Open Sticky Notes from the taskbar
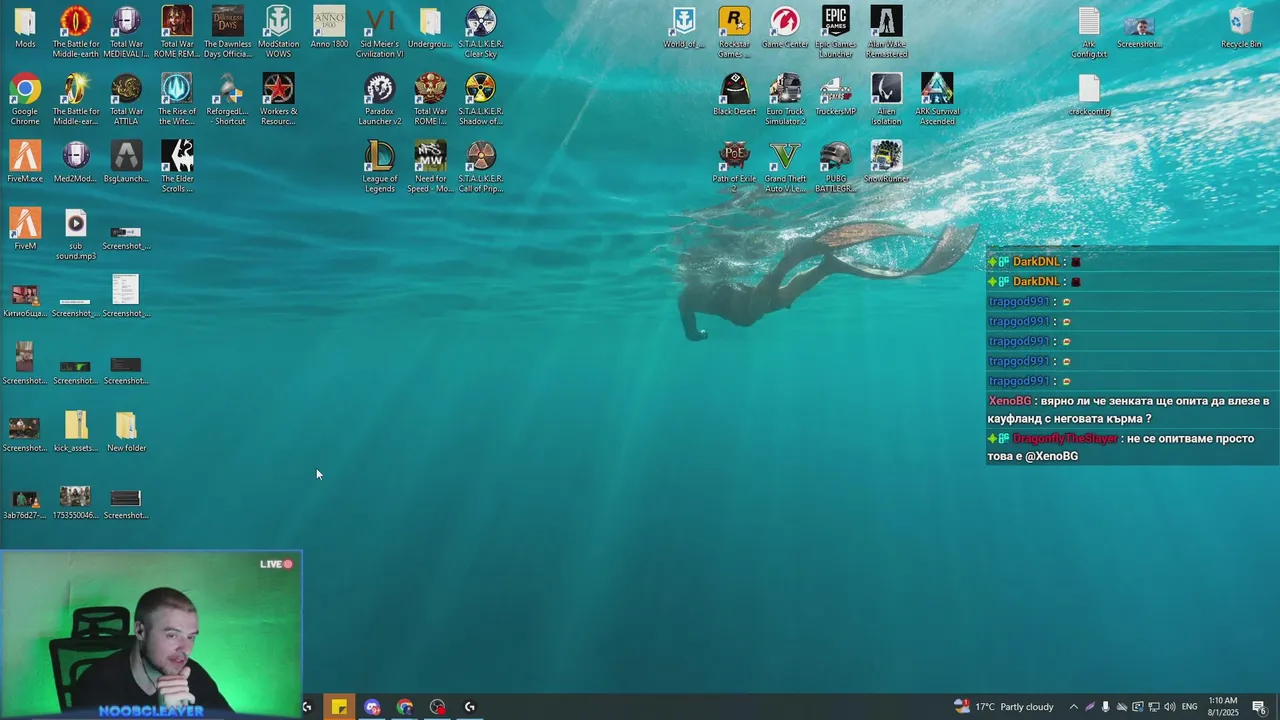Image resolution: width=1280 pixels, height=720 pixels. point(339,707)
